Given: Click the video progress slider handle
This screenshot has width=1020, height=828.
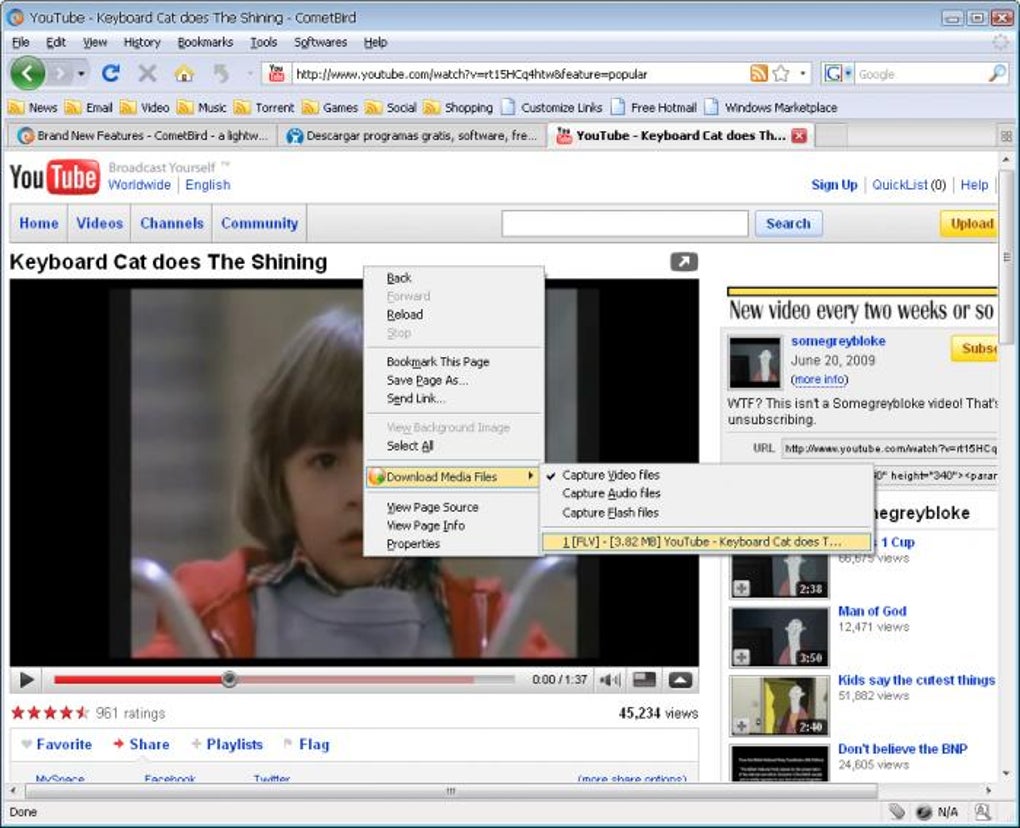Looking at the screenshot, I should pyautogui.click(x=228, y=679).
